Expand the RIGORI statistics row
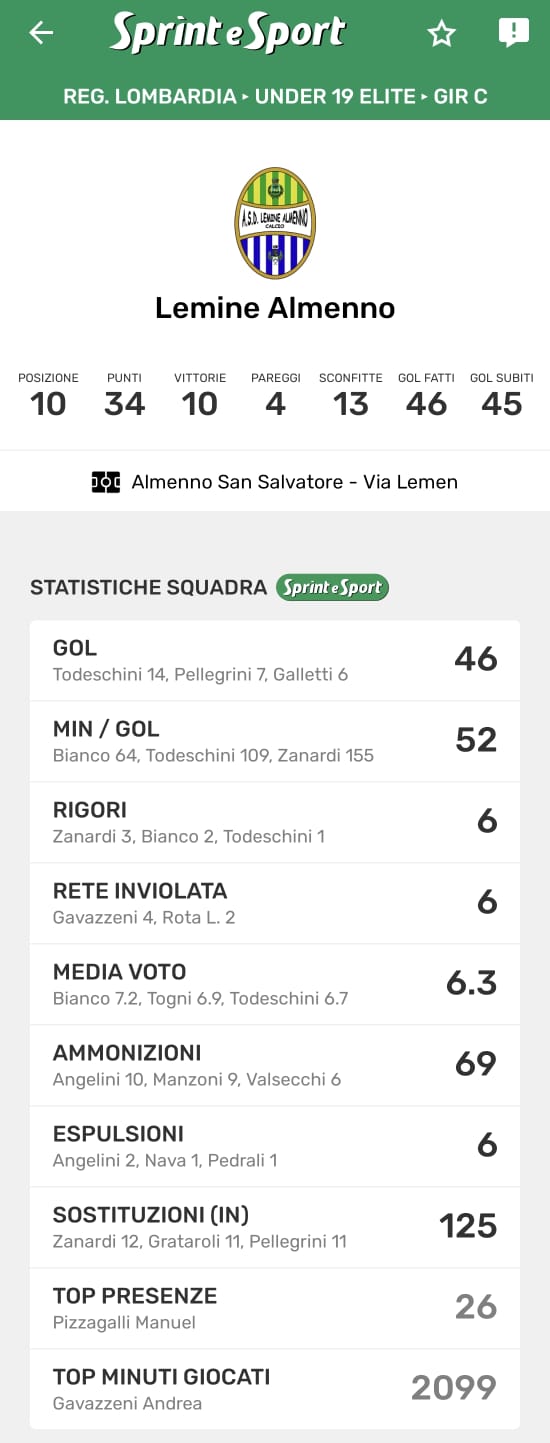 tap(275, 822)
